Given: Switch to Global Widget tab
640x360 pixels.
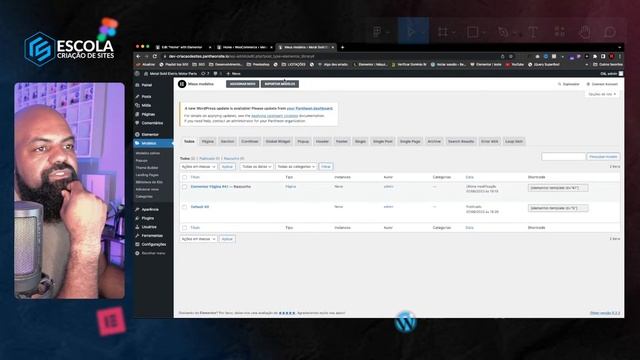Looking at the screenshot, I should 278,141.
